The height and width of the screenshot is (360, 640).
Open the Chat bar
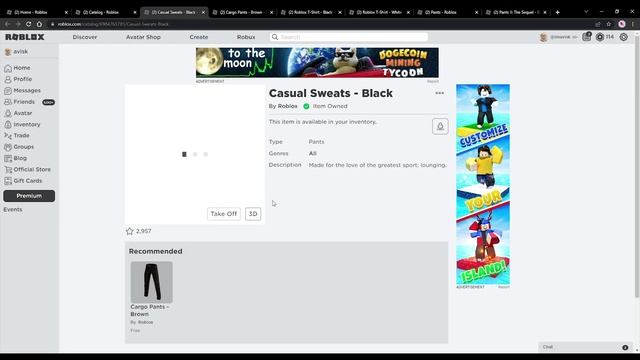585,347
